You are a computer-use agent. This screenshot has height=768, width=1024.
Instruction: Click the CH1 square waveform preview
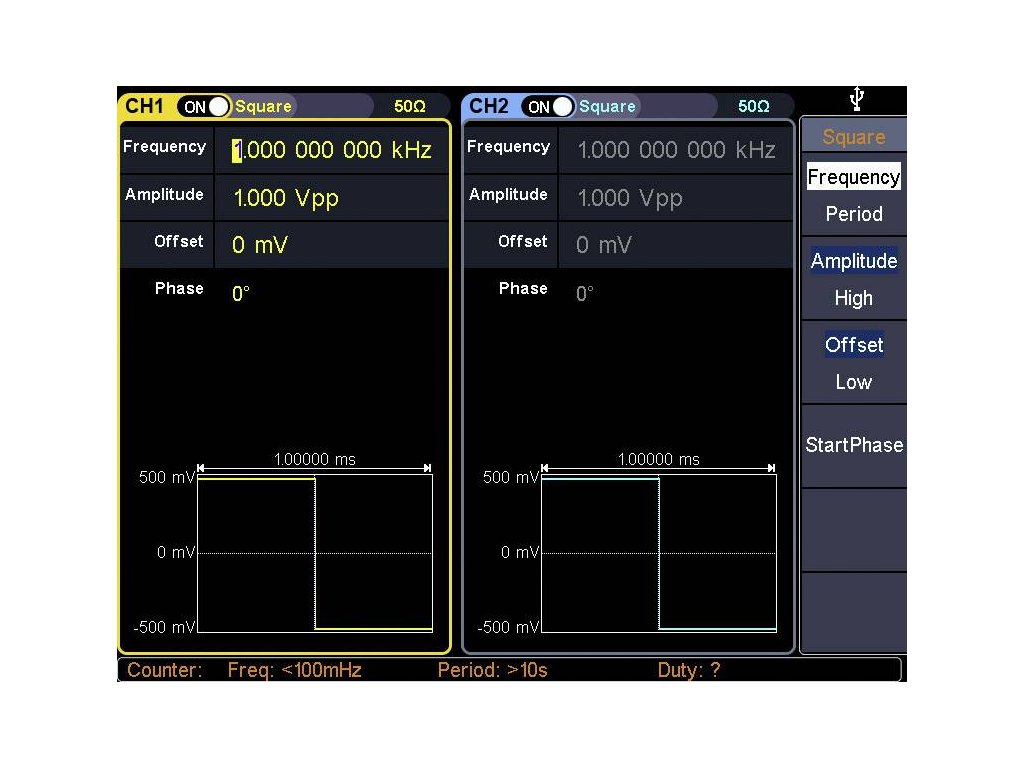[x=315, y=553]
